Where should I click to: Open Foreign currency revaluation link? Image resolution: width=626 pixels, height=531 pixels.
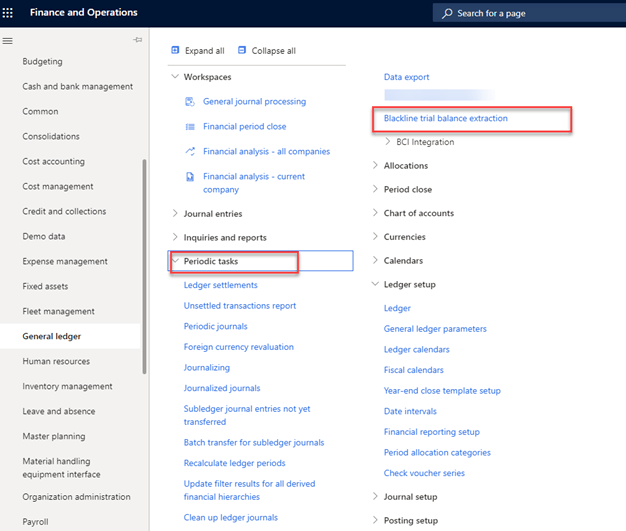pyautogui.click(x=238, y=347)
